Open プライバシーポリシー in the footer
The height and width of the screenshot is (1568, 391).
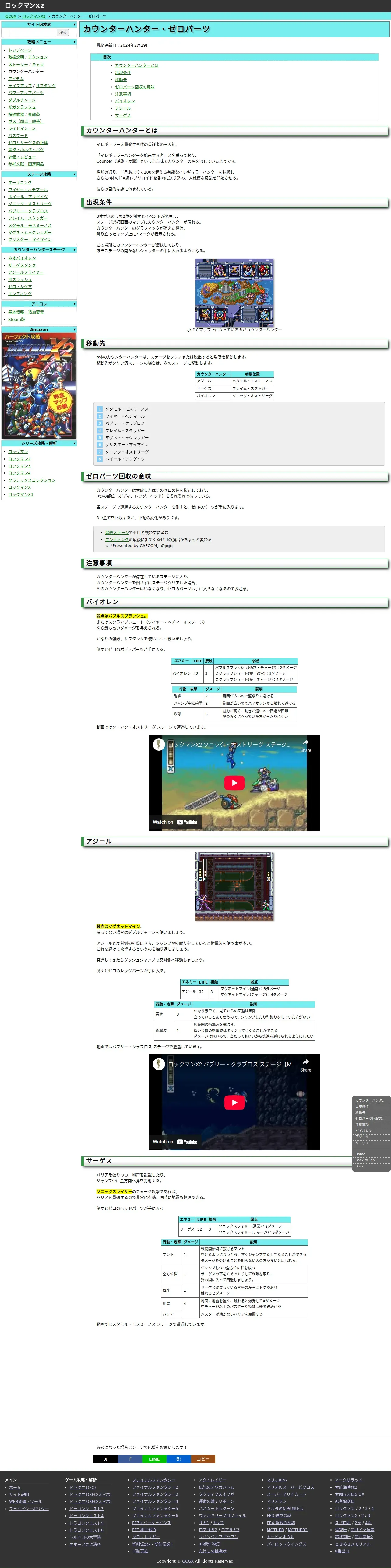click(x=29, y=1509)
